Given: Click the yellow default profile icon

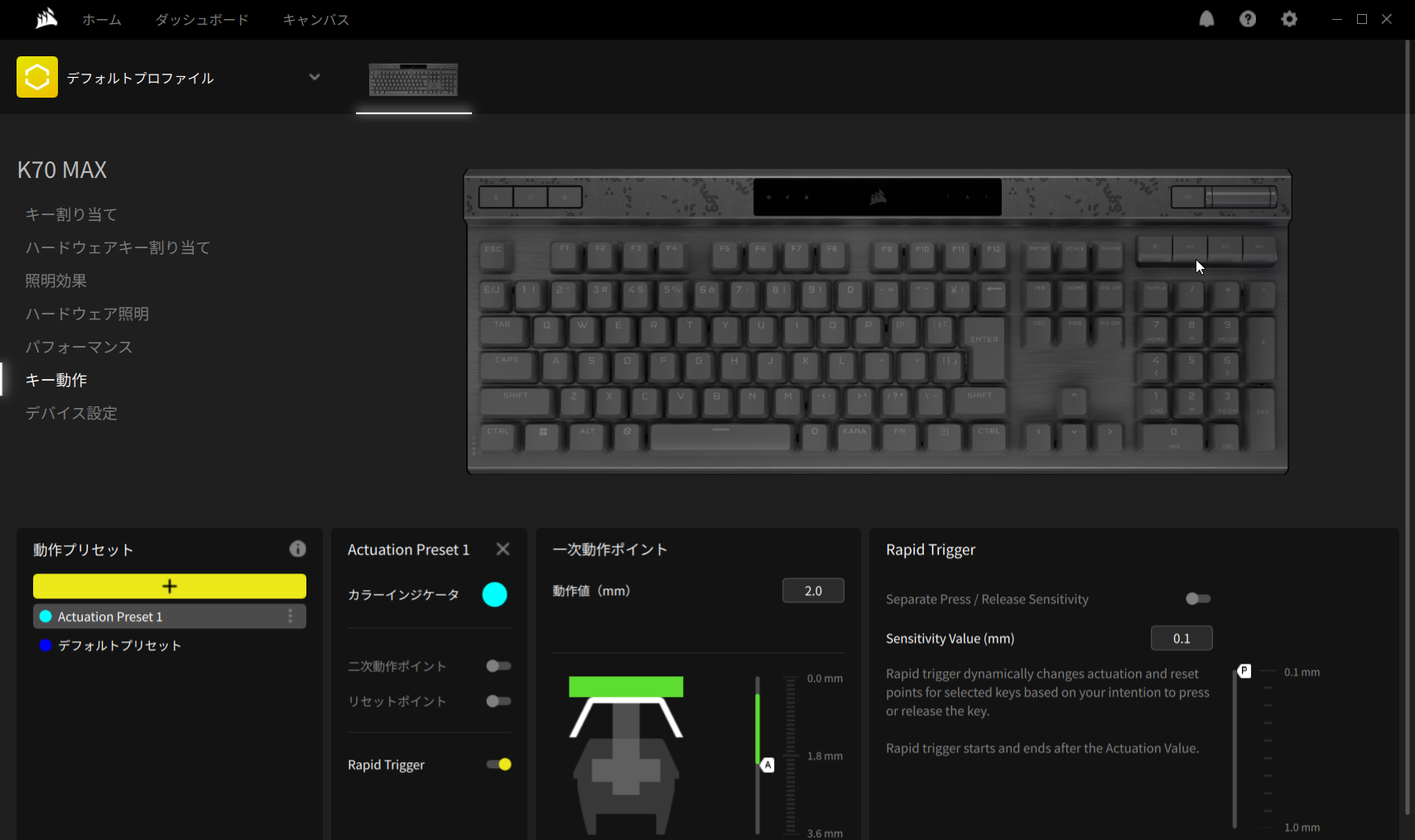Looking at the screenshot, I should (x=37, y=77).
